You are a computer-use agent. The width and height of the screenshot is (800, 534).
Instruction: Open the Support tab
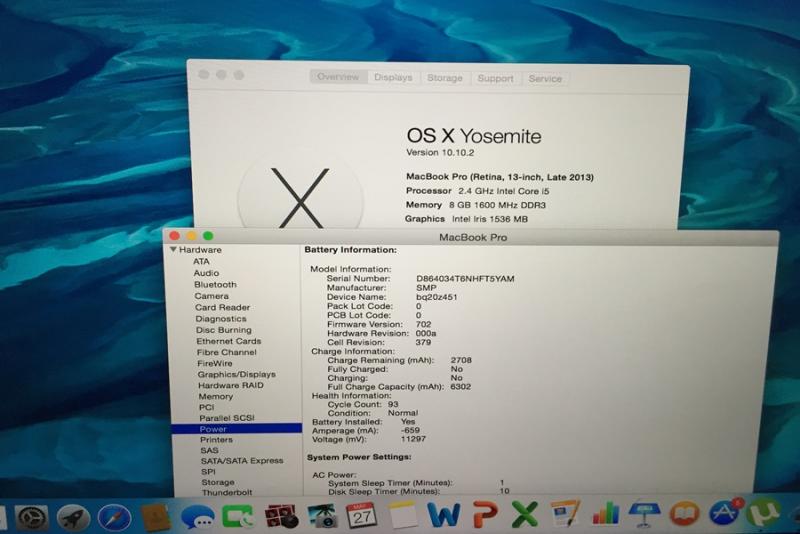pos(495,79)
